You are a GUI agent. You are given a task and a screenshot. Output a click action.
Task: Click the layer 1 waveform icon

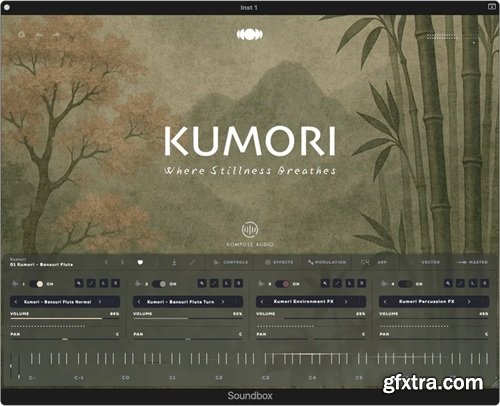15,284
